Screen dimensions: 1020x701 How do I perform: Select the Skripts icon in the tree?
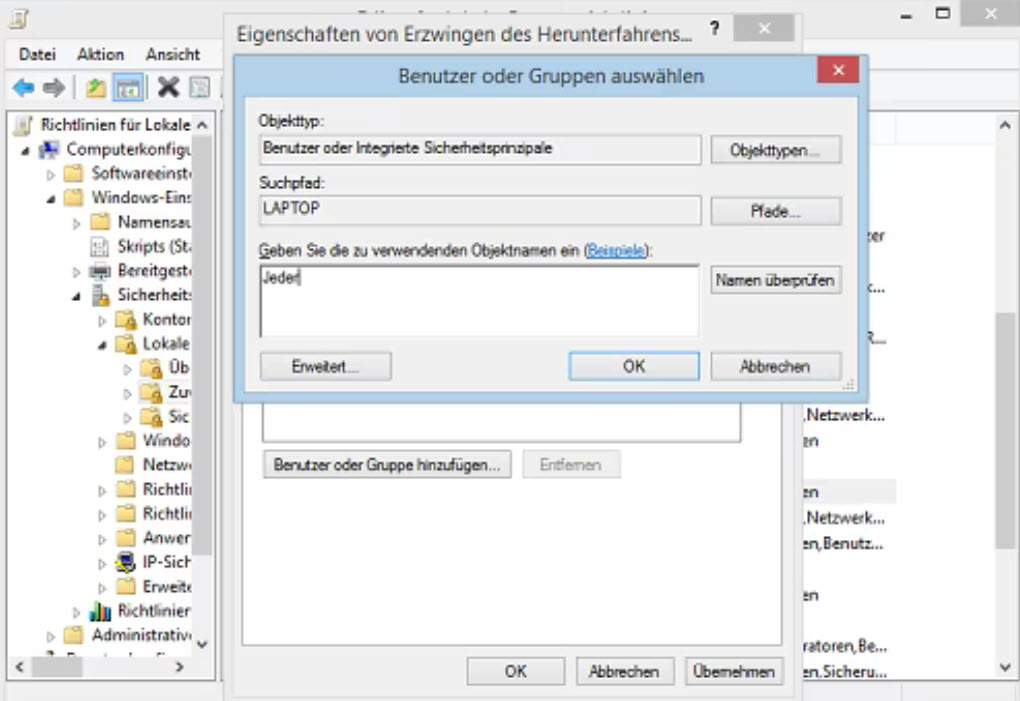(x=100, y=246)
